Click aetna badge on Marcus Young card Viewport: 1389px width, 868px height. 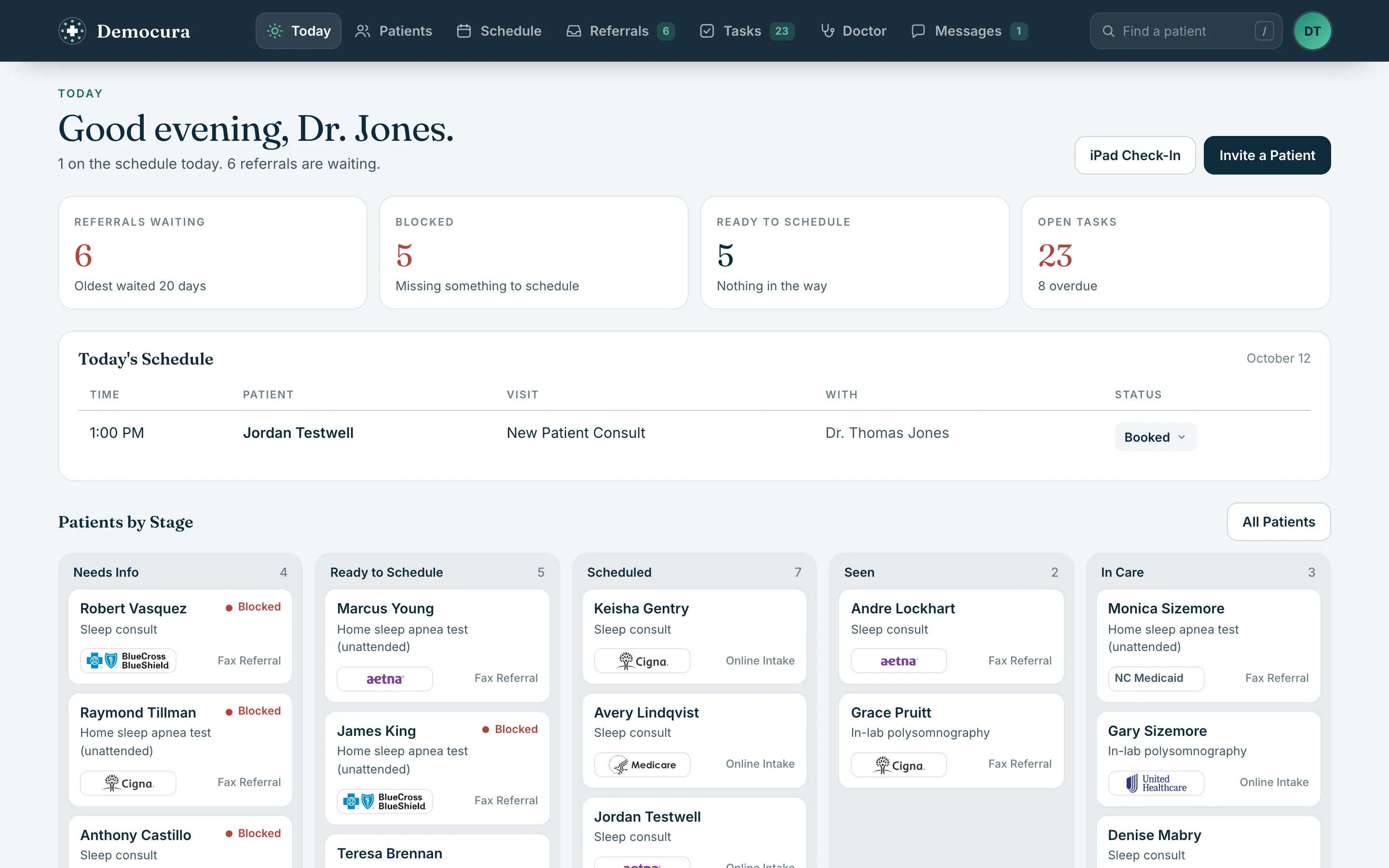[384, 678]
